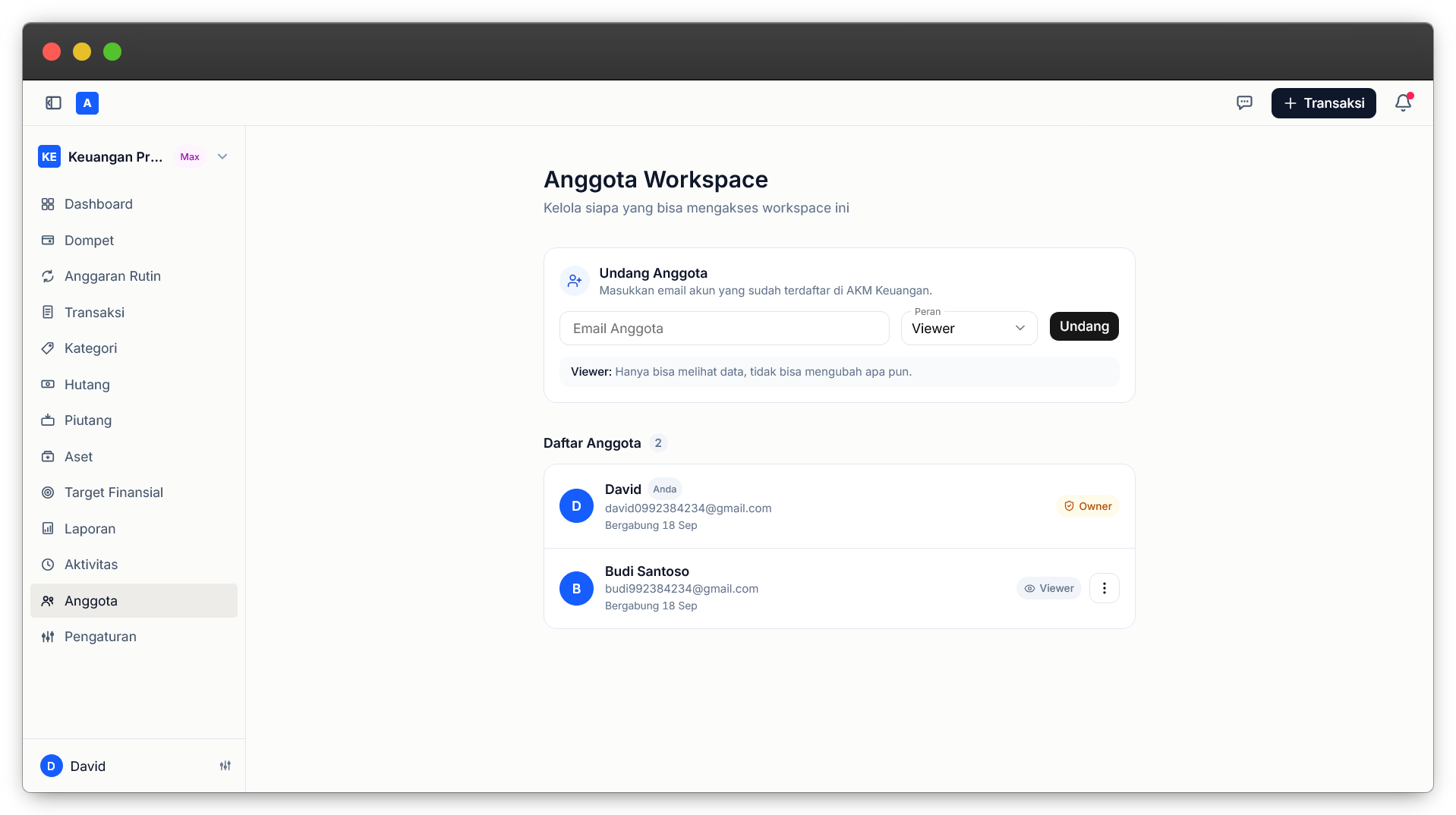Click the Kategori tag icon
The height and width of the screenshot is (815, 1456).
[48, 348]
